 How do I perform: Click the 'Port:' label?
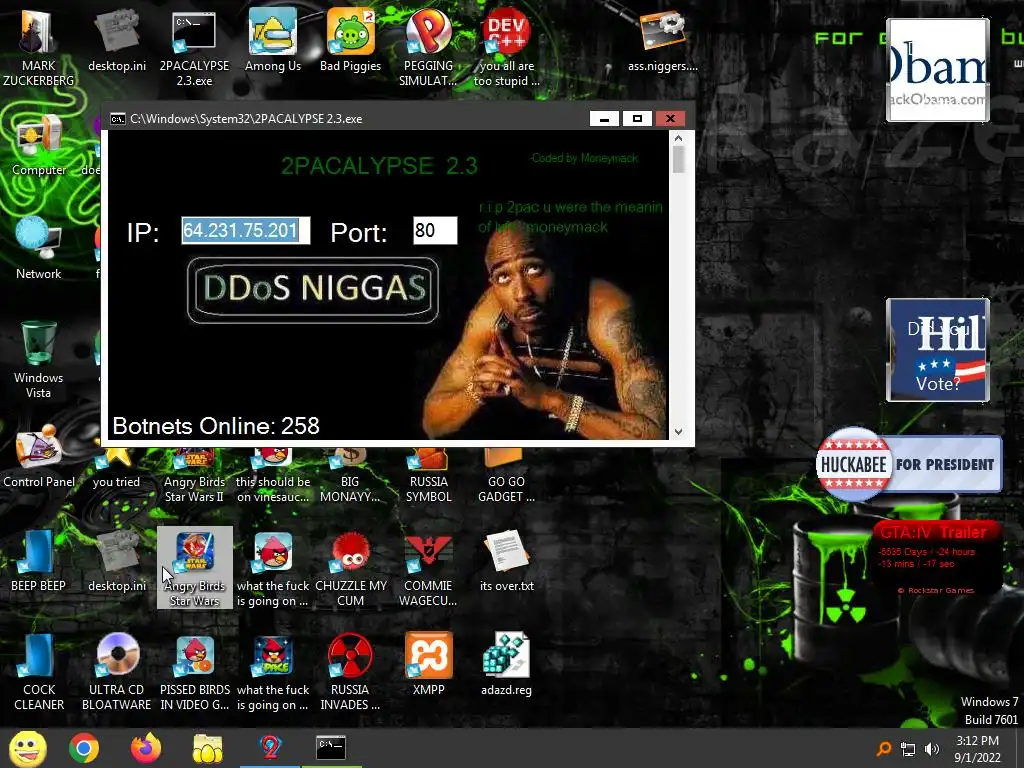click(x=359, y=232)
